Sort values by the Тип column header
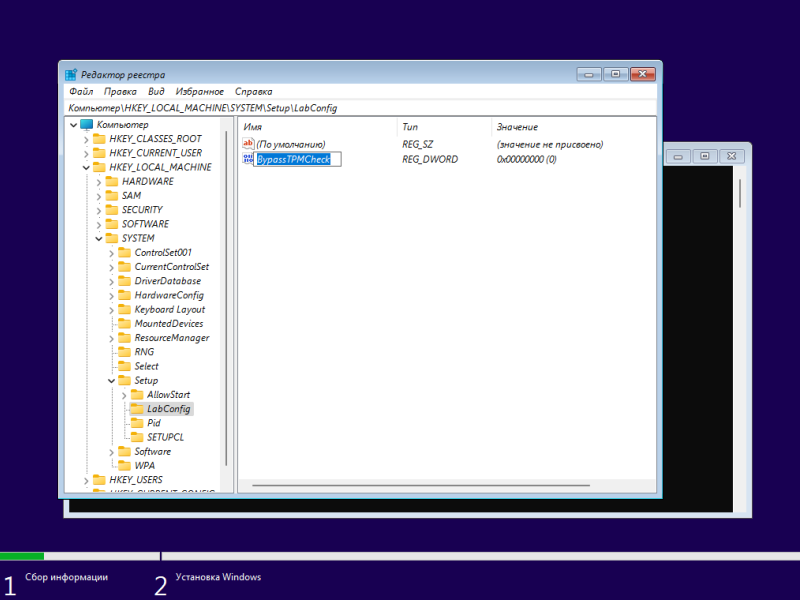 click(444, 127)
